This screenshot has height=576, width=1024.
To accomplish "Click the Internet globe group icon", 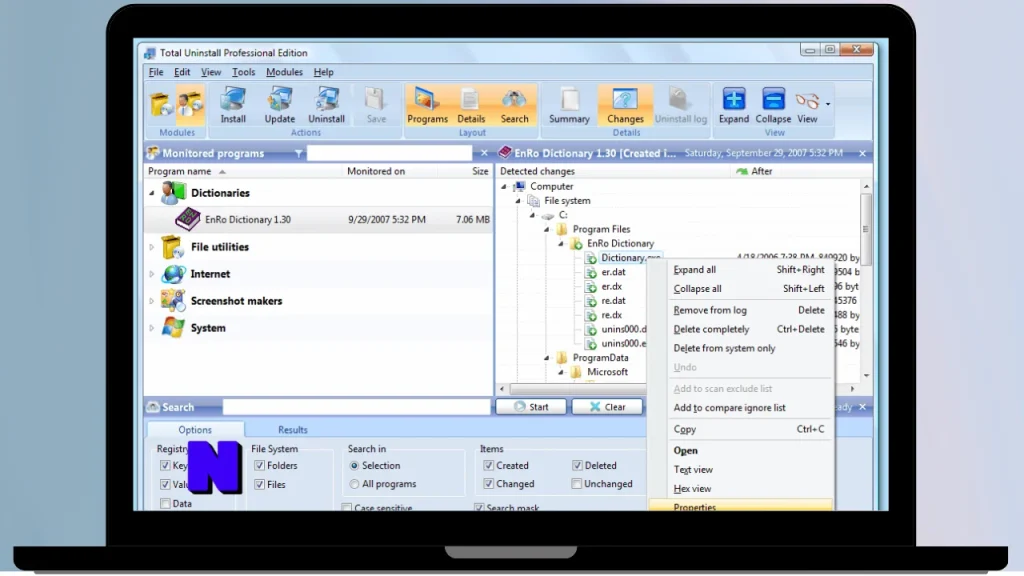I will coord(173,274).
